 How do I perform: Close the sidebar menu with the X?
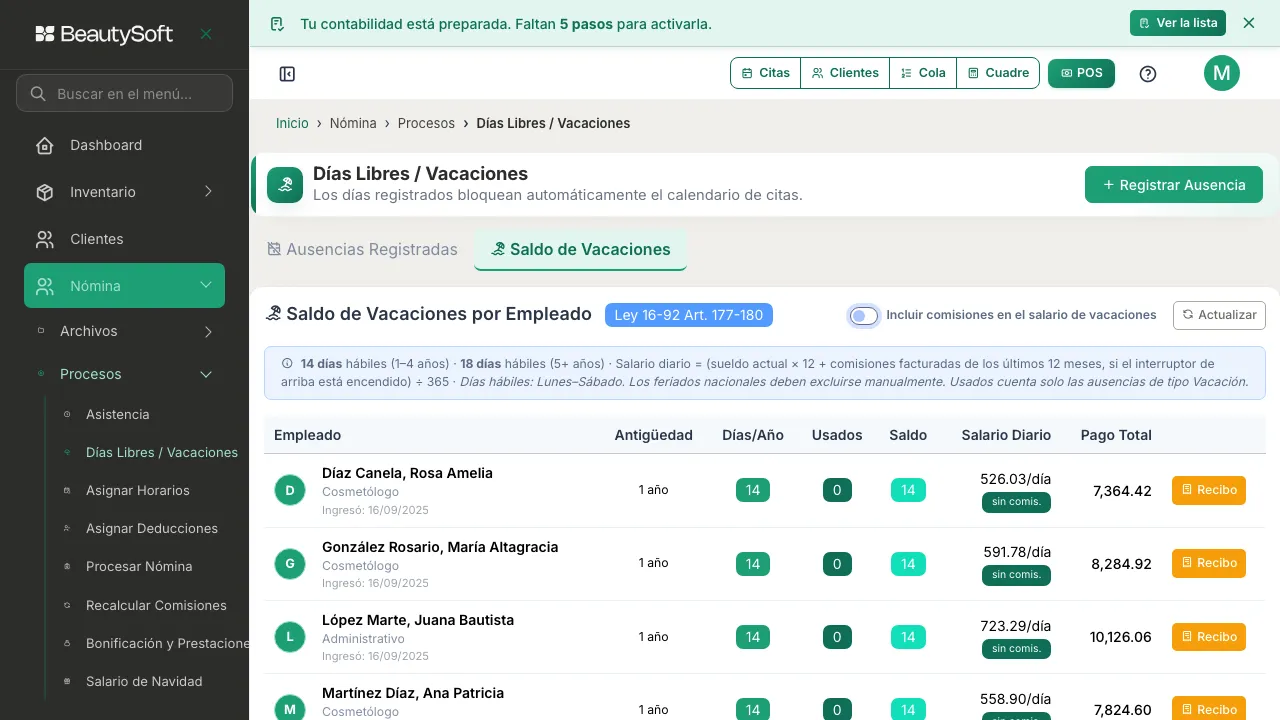pyautogui.click(x=206, y=34)
